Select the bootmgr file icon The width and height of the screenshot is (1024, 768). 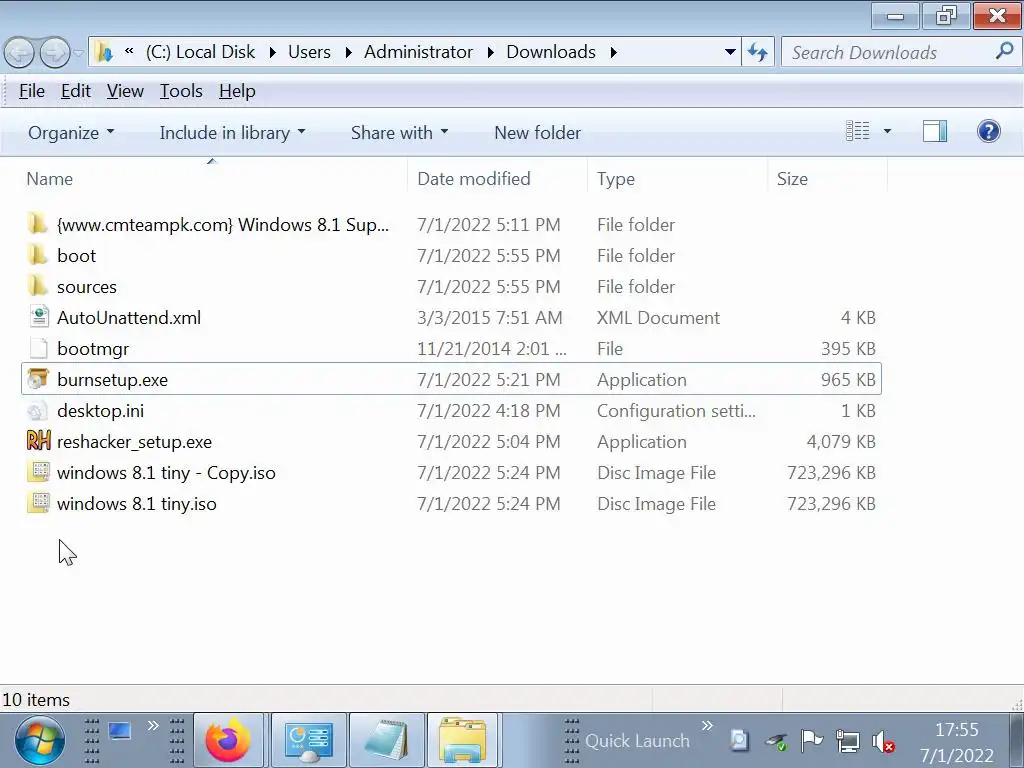tap(39, 349)
